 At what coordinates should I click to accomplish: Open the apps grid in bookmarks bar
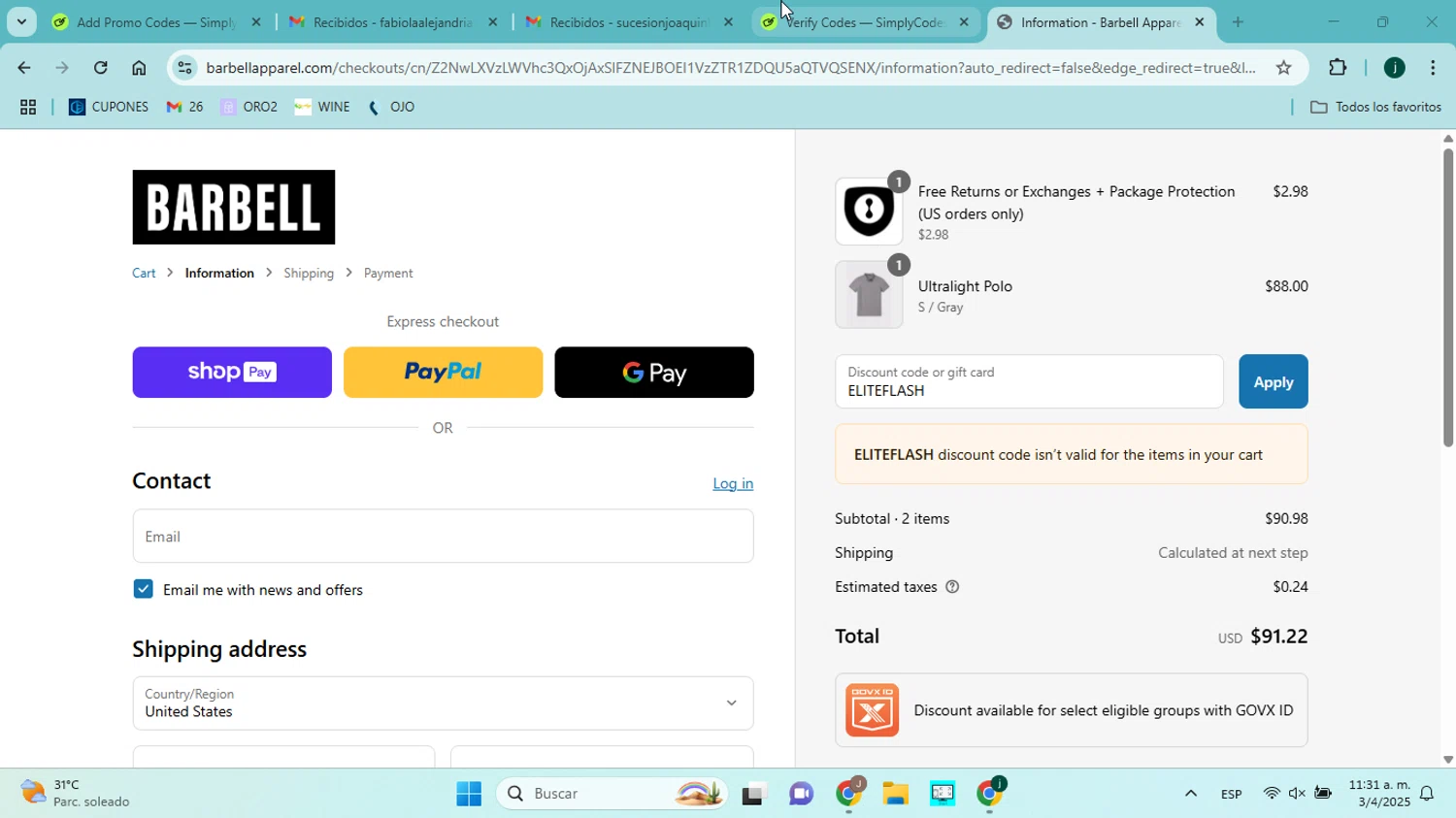click(x=28, y=108)
